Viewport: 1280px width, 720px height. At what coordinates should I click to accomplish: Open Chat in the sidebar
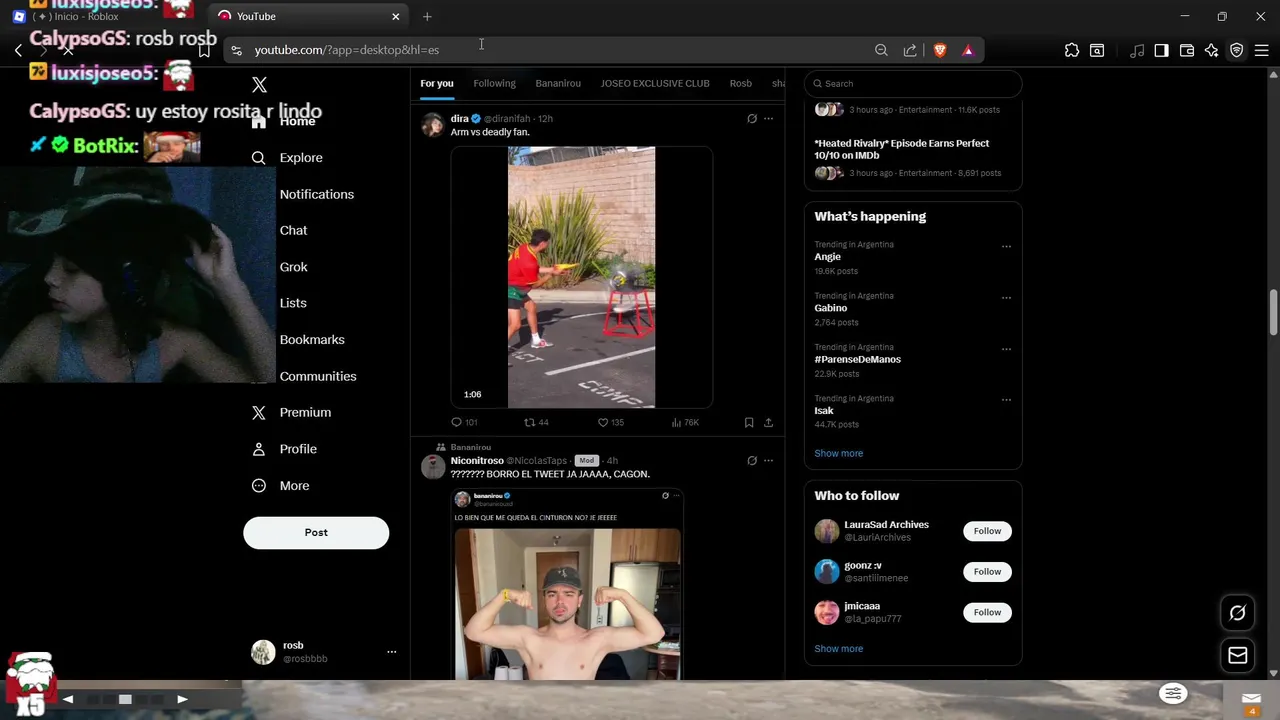pyautogui.click(x=294, y=230)
